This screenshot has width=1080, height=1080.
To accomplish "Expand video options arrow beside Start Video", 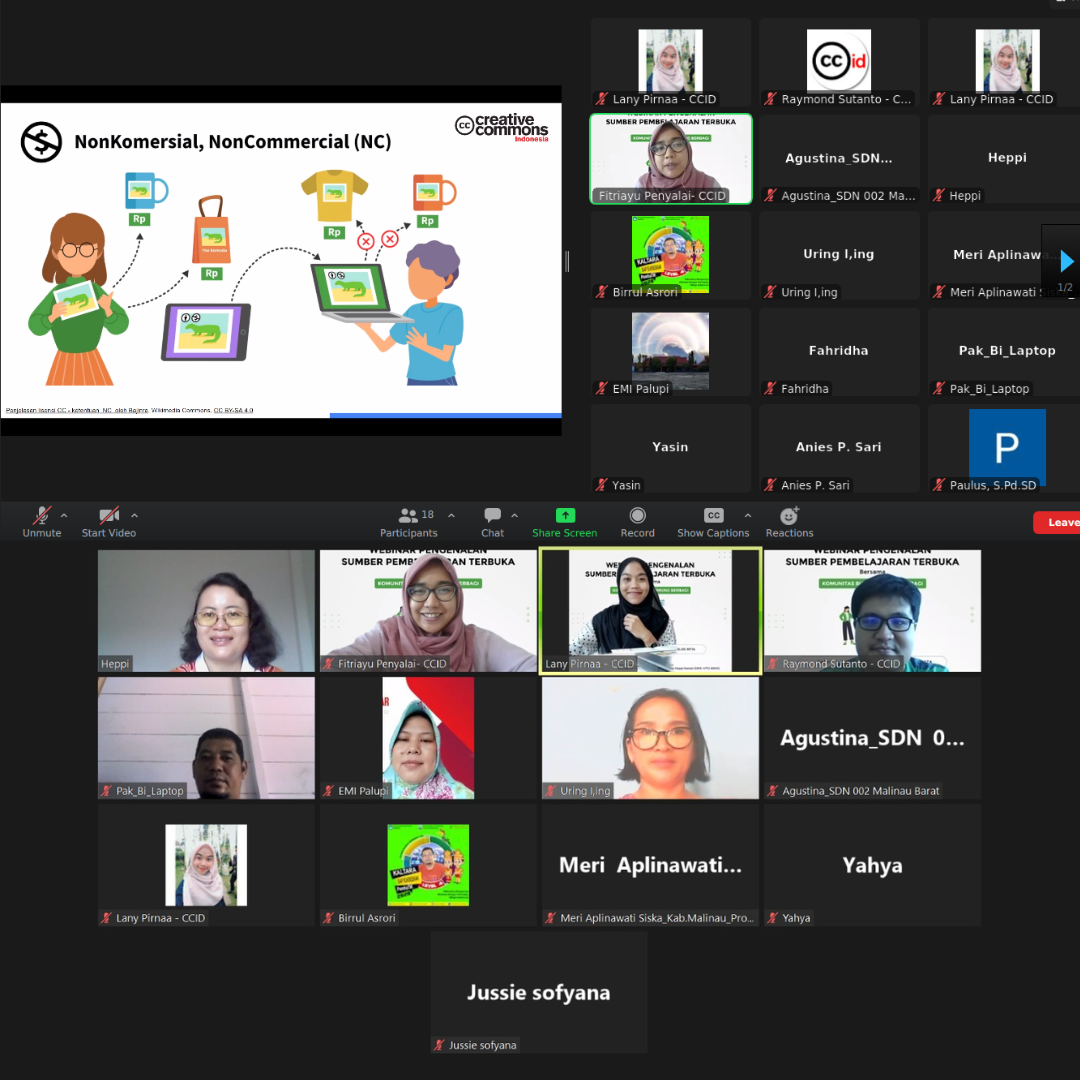I will [x=134, y=516].
